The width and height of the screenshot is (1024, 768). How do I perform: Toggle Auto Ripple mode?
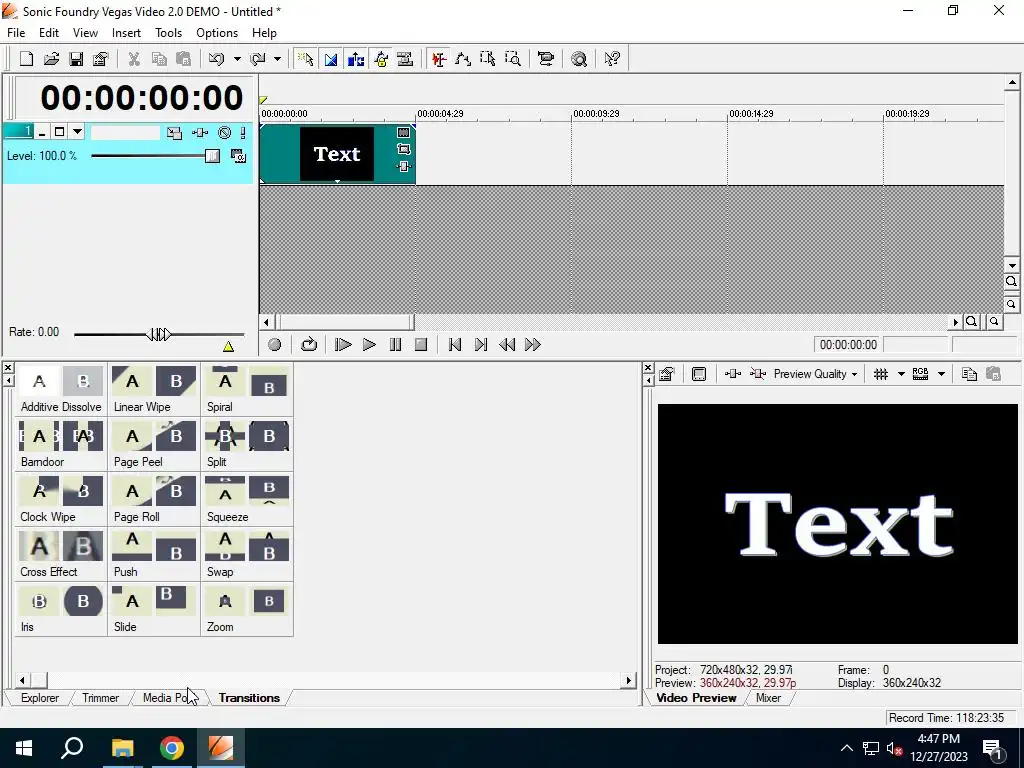355,59
